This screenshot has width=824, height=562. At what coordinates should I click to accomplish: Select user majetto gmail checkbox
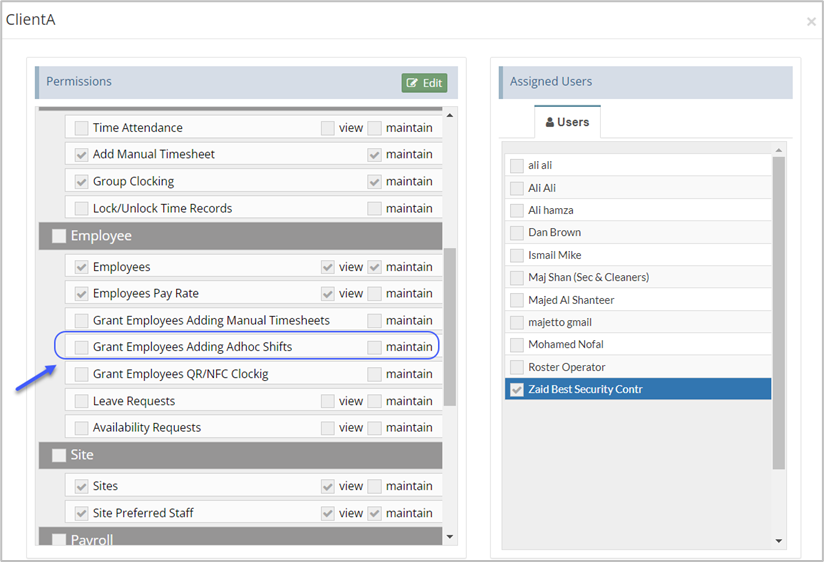(517, 322)
